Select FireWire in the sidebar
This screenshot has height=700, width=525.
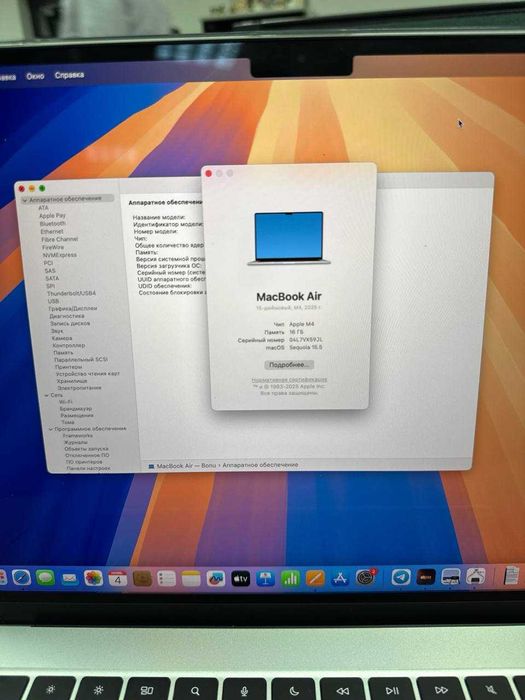click(x=53, y=247)
